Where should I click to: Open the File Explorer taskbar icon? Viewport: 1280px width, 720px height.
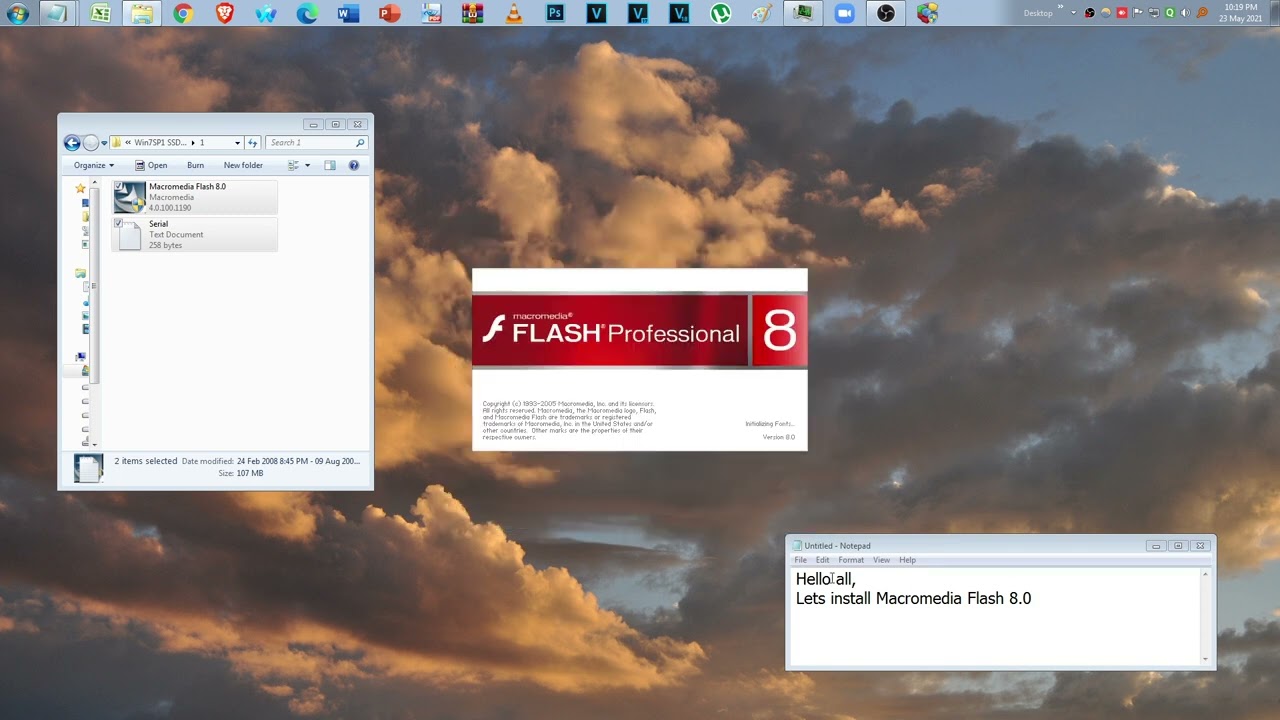[142, 13]
